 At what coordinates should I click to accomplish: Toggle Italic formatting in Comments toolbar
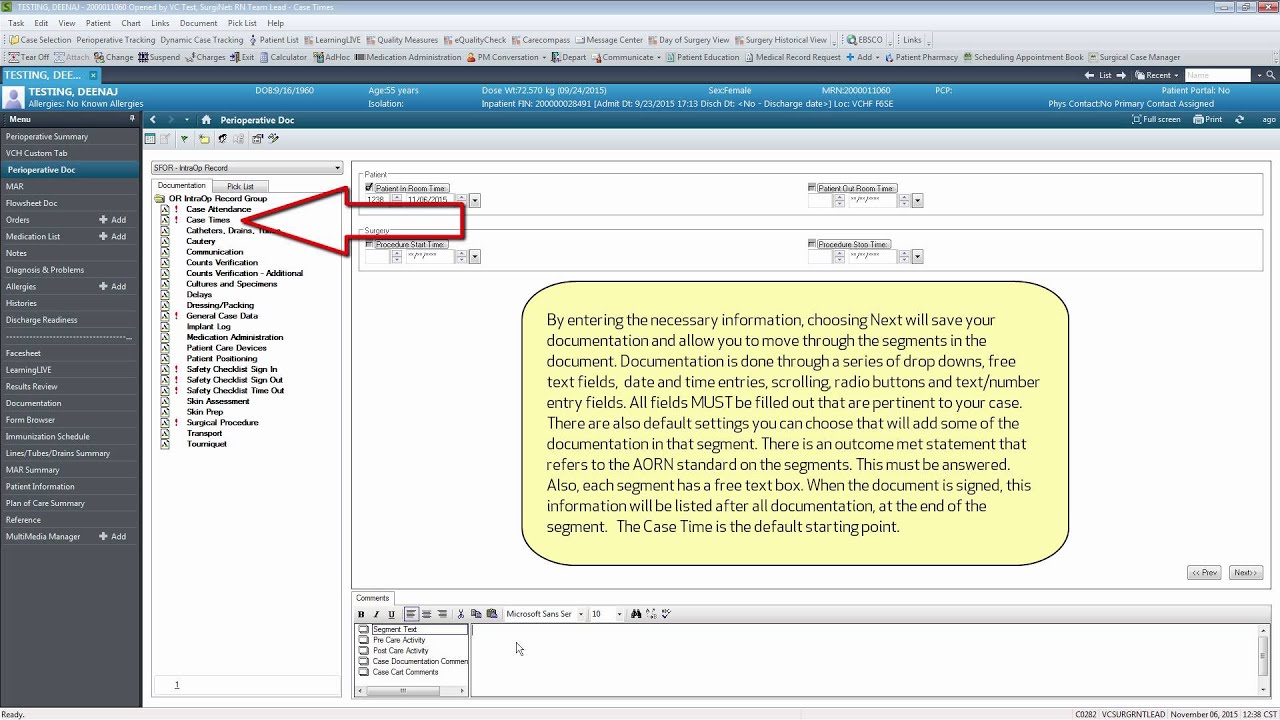[x=376, y=614]
